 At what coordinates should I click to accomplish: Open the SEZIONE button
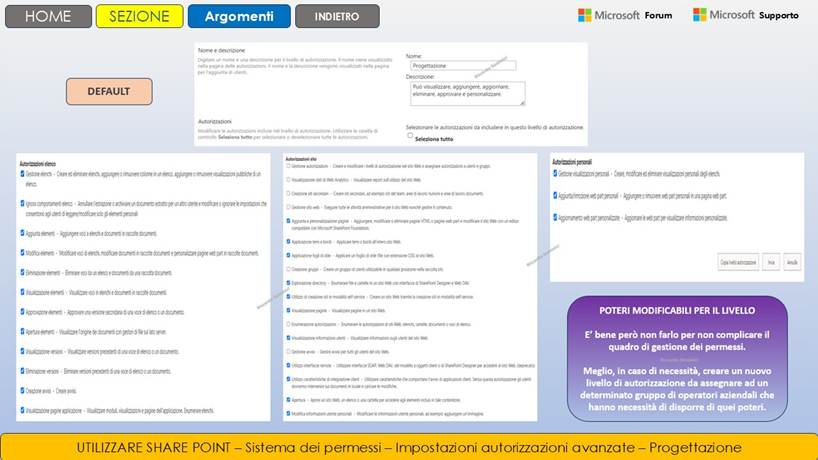139,16
